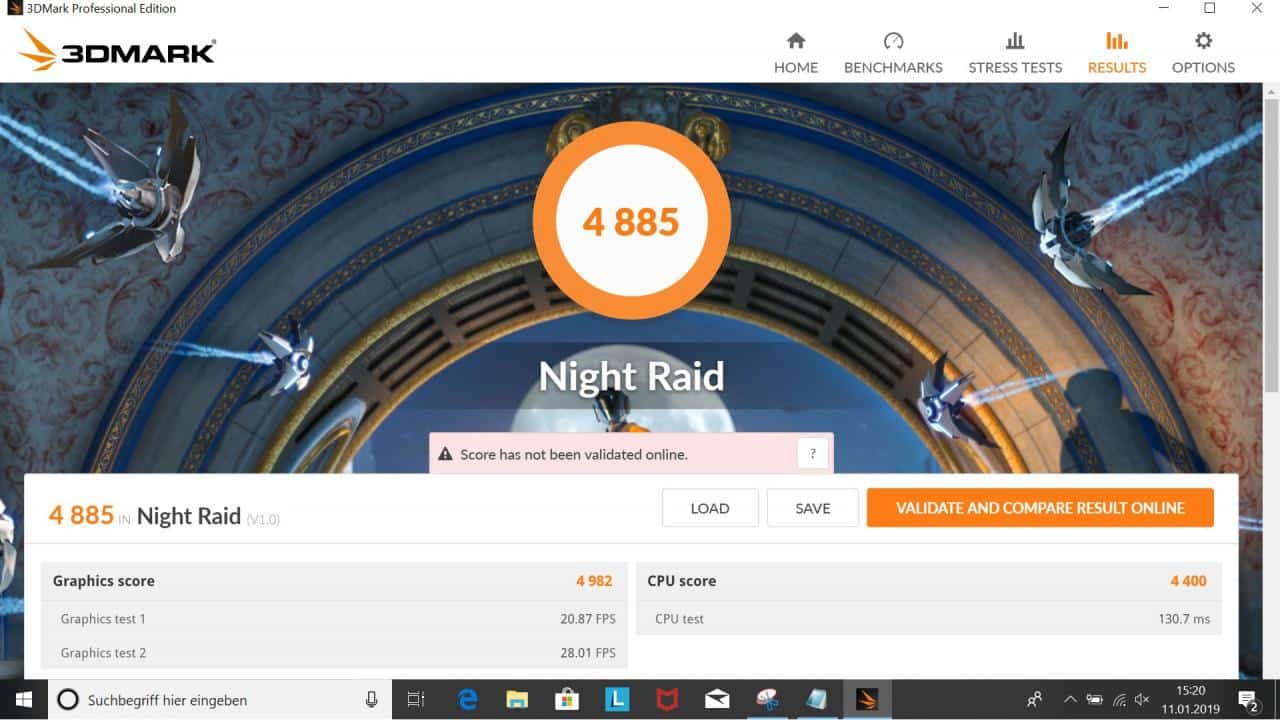This screenshot has height=720, width=1280.
Task: Go to the Home section
Action: click(795, 53)
